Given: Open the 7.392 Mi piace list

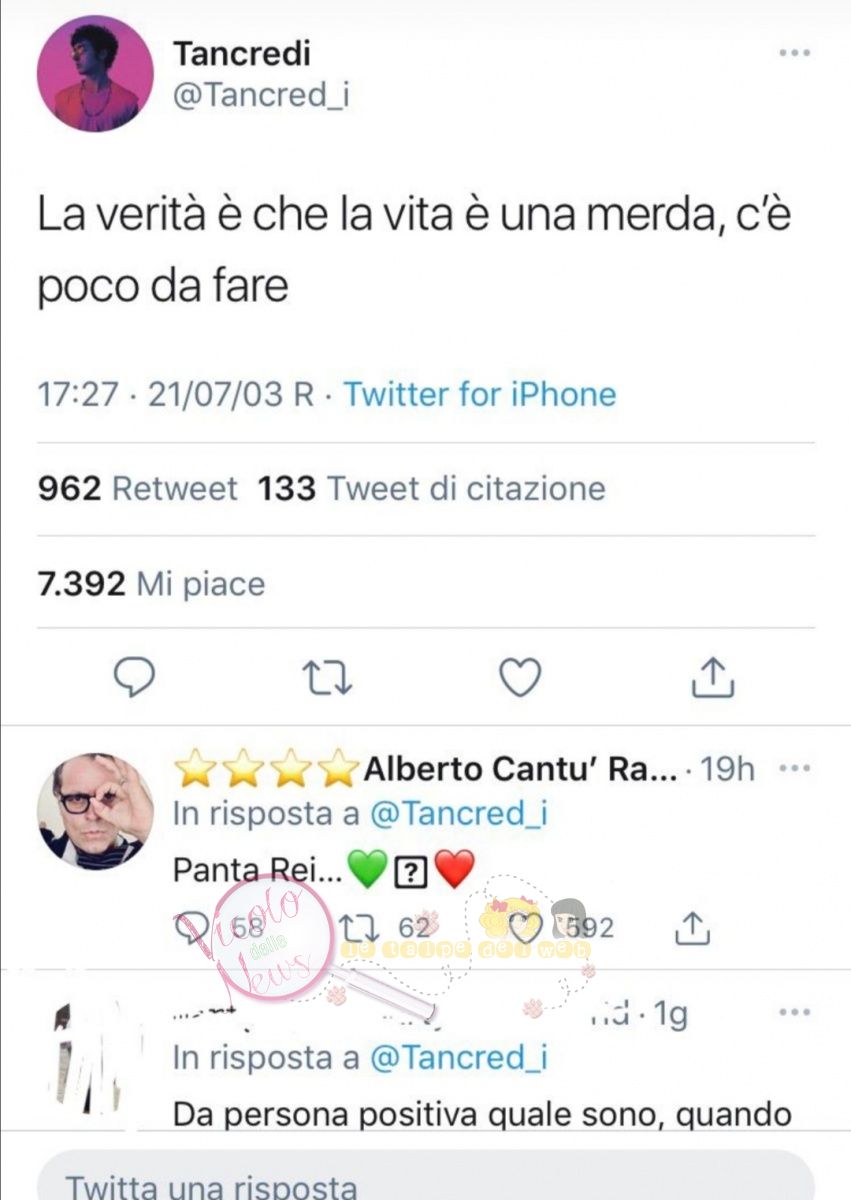Looking at the screenshot, I should [x=151, y=583].
